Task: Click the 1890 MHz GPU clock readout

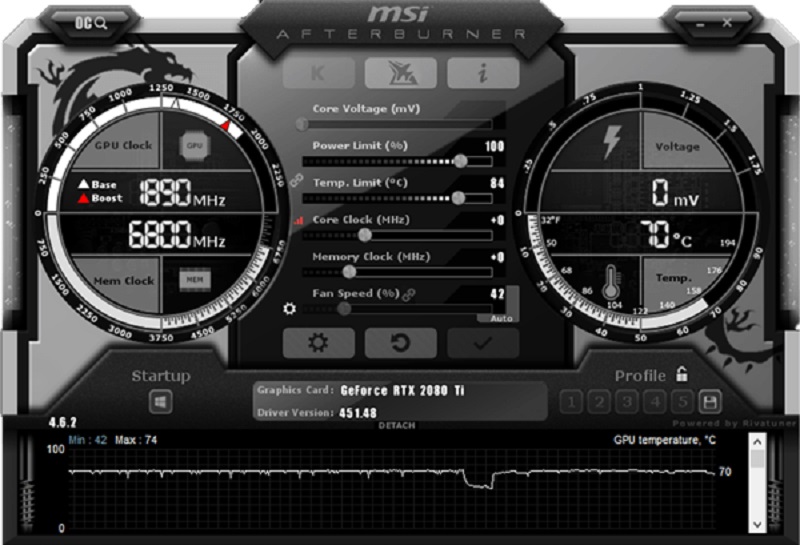Action: pos(183,193)
